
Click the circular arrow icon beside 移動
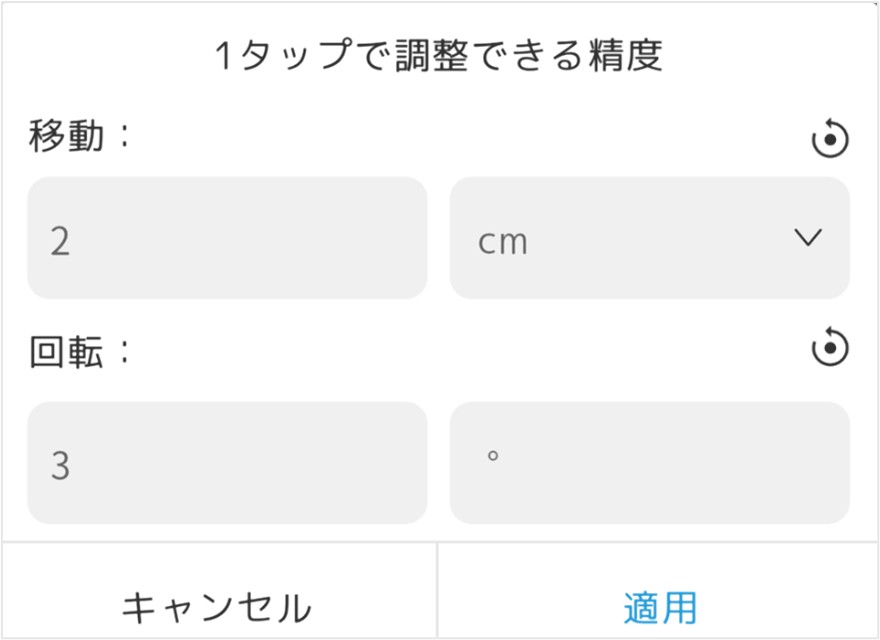tap(830, 140)
